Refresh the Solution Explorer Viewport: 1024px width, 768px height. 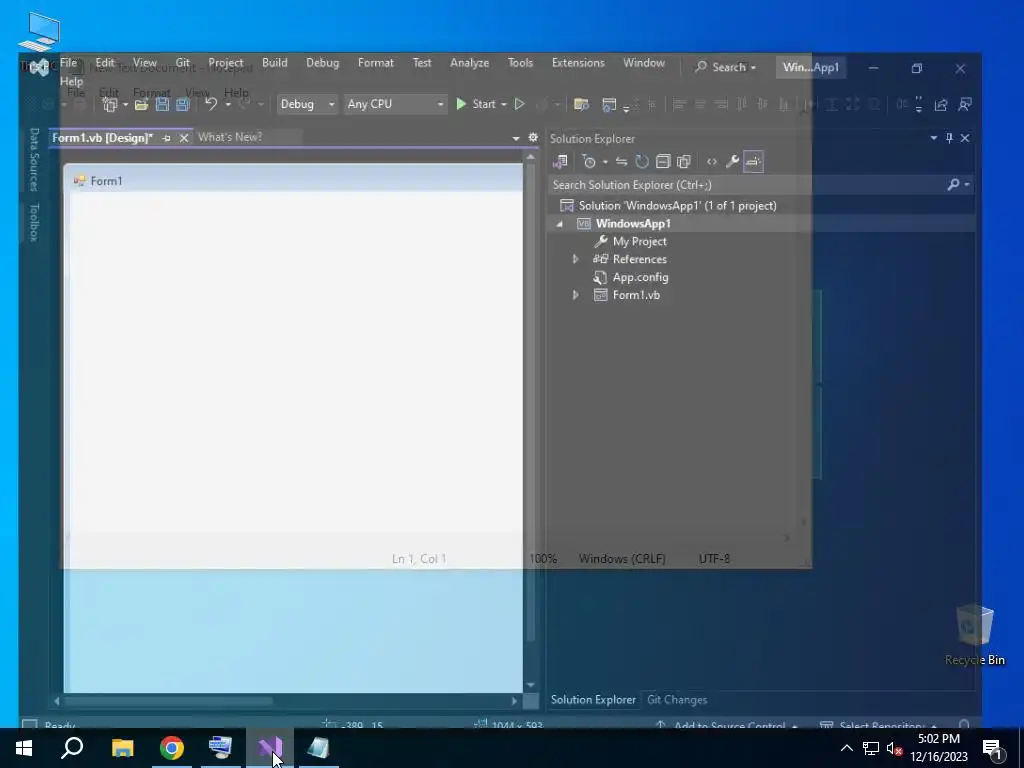[642, 161]
